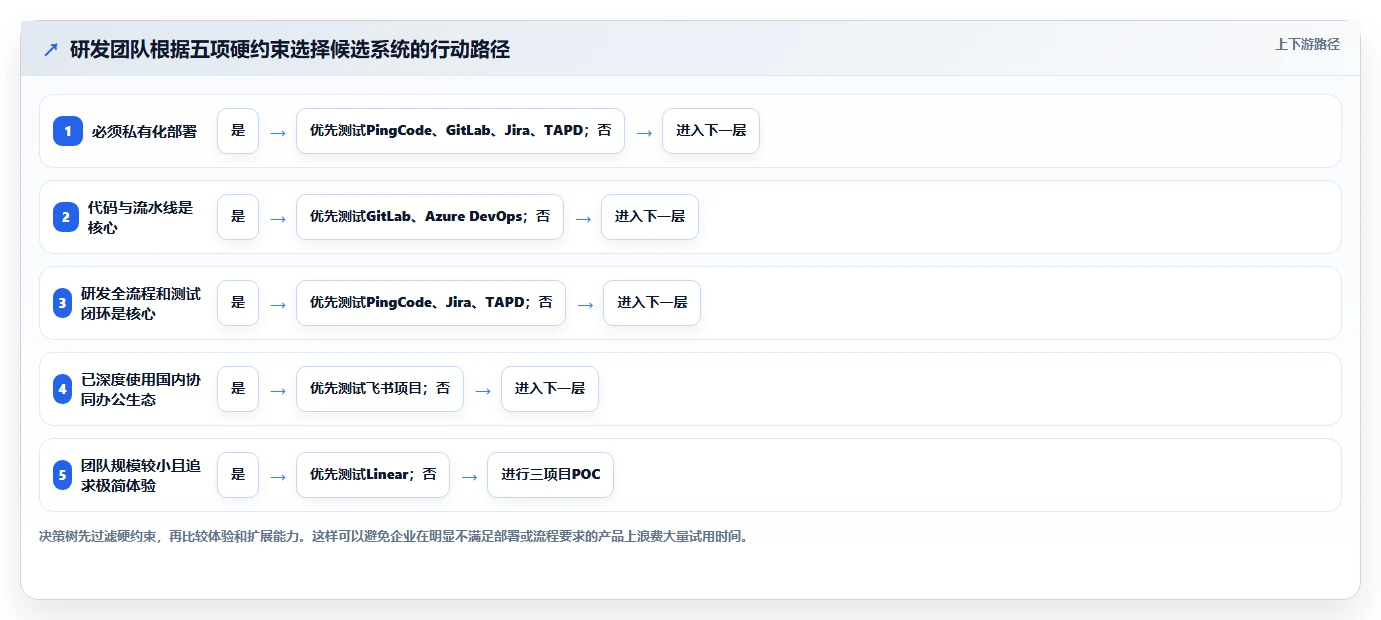1381x620 pixels.
Task: Click the 是 box in 研发全流程 row
Action: pos(238,303)
